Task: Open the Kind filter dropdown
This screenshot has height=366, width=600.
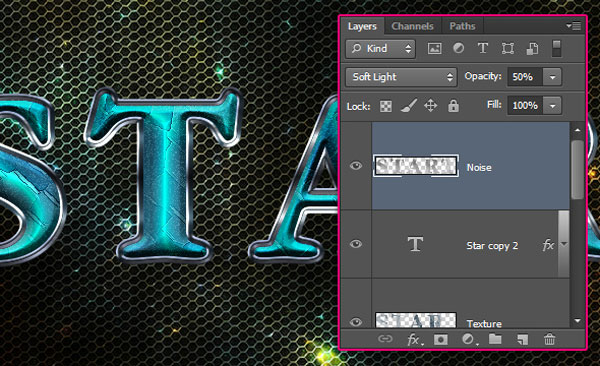Action: tap(380, 49)
